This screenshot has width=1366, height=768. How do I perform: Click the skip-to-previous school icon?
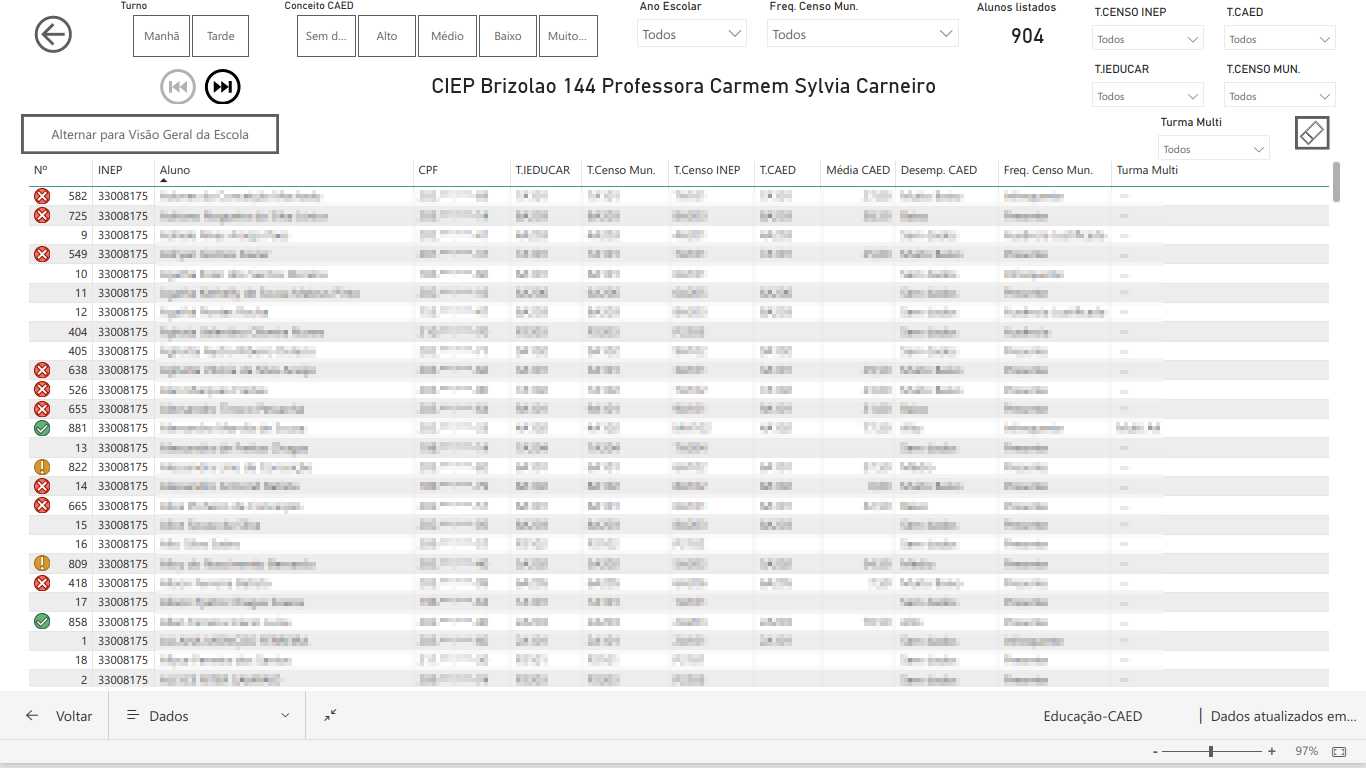coord(178,88)
